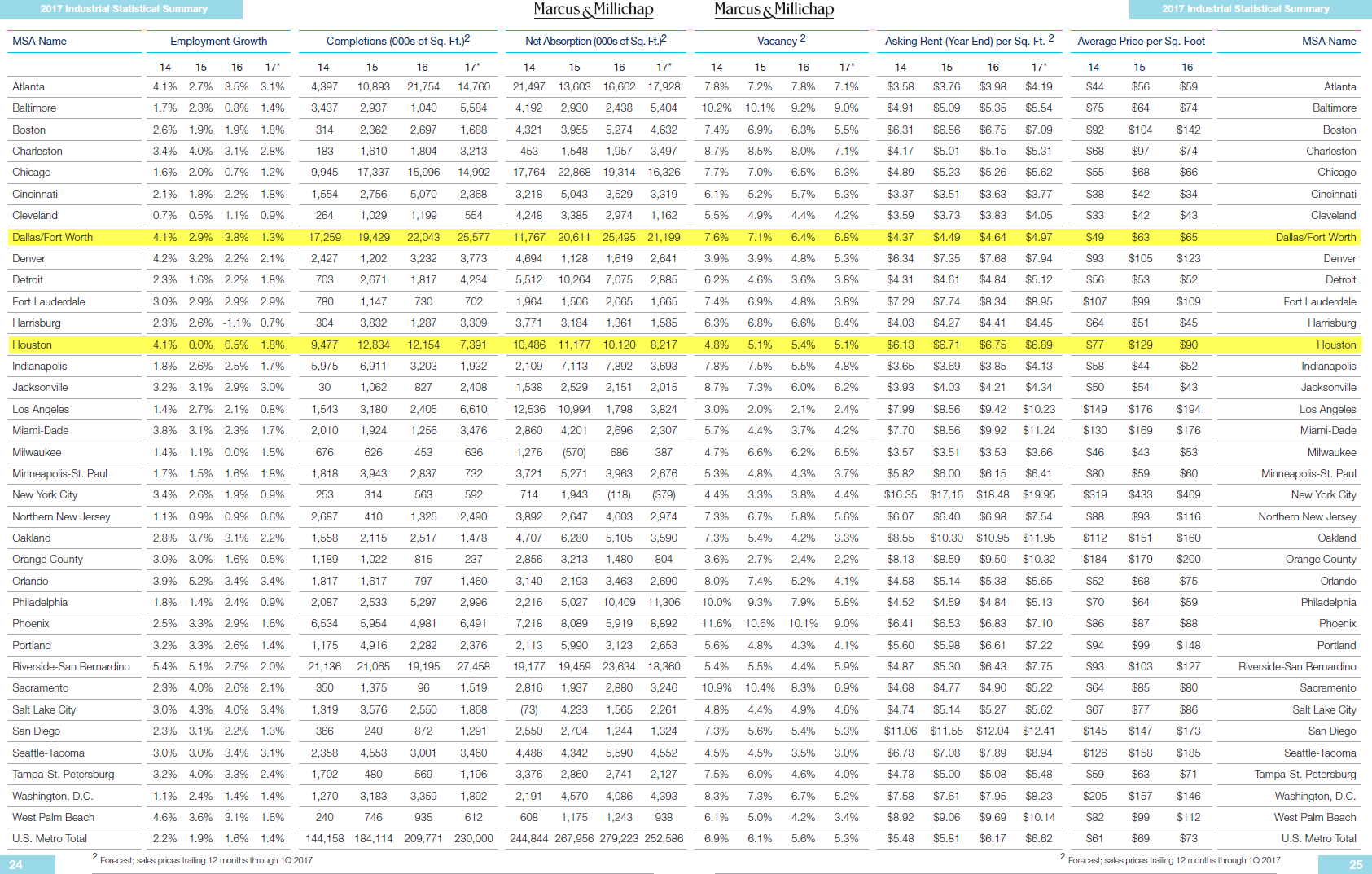
Task: Click Sacramento's 10.9% vacancy value
Action: (717, 687)
